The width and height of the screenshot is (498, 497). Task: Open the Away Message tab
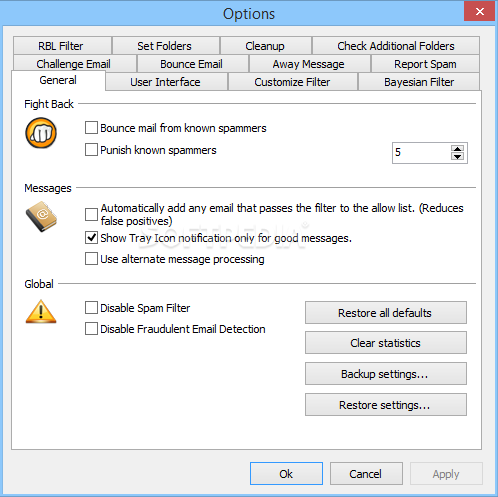click(310, 64)
